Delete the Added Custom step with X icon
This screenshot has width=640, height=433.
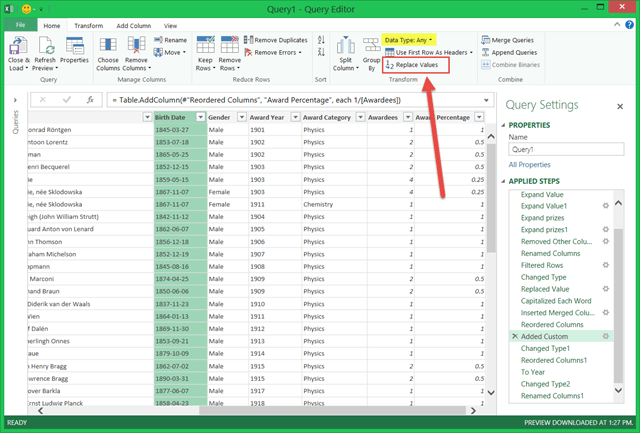[514, 338]
